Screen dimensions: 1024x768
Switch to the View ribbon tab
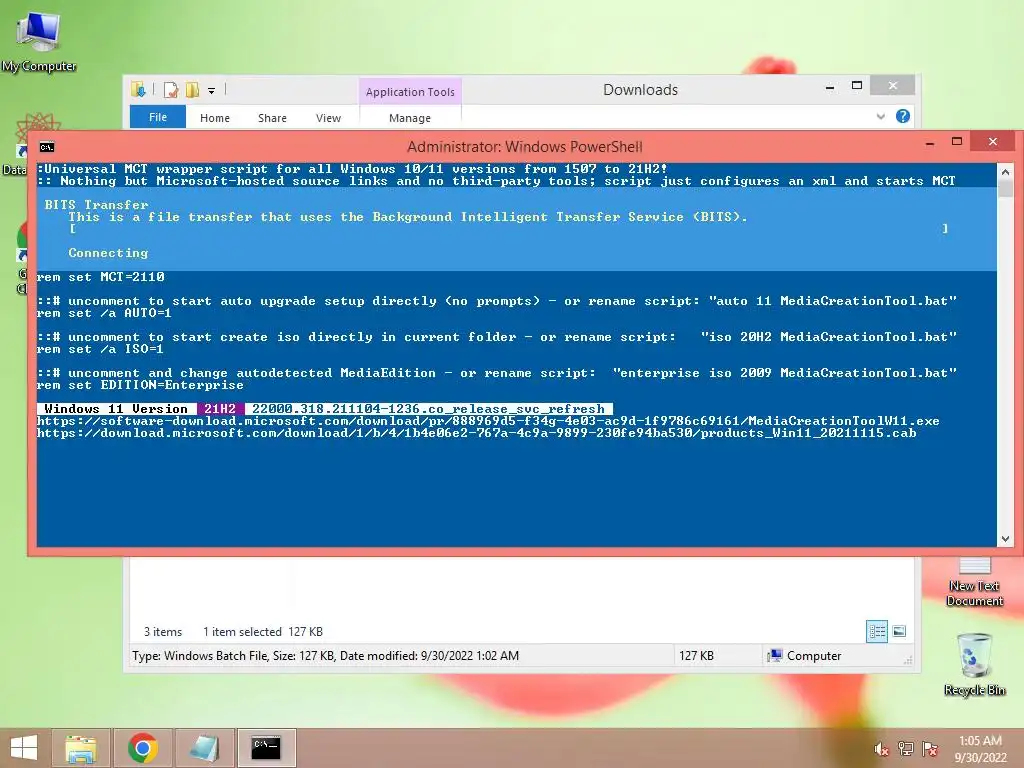pyautogui.click(x=328, y=118)
